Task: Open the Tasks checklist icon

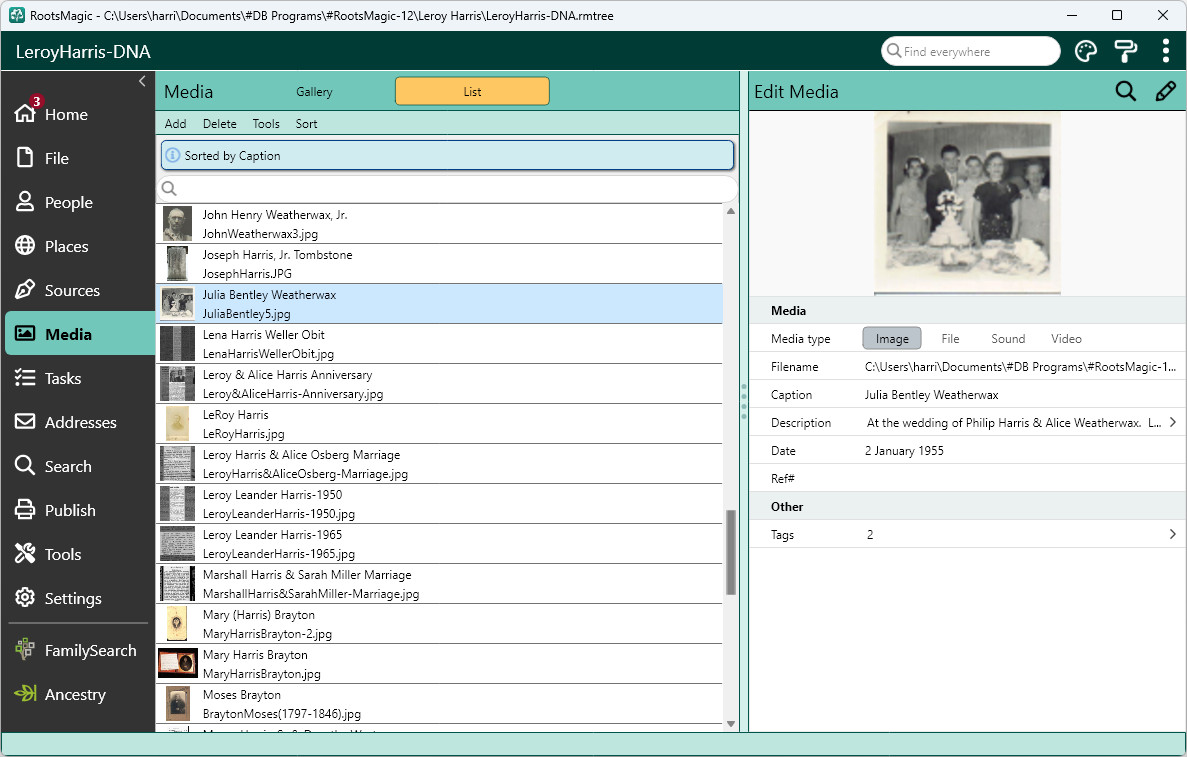Action: click(25, 378)
